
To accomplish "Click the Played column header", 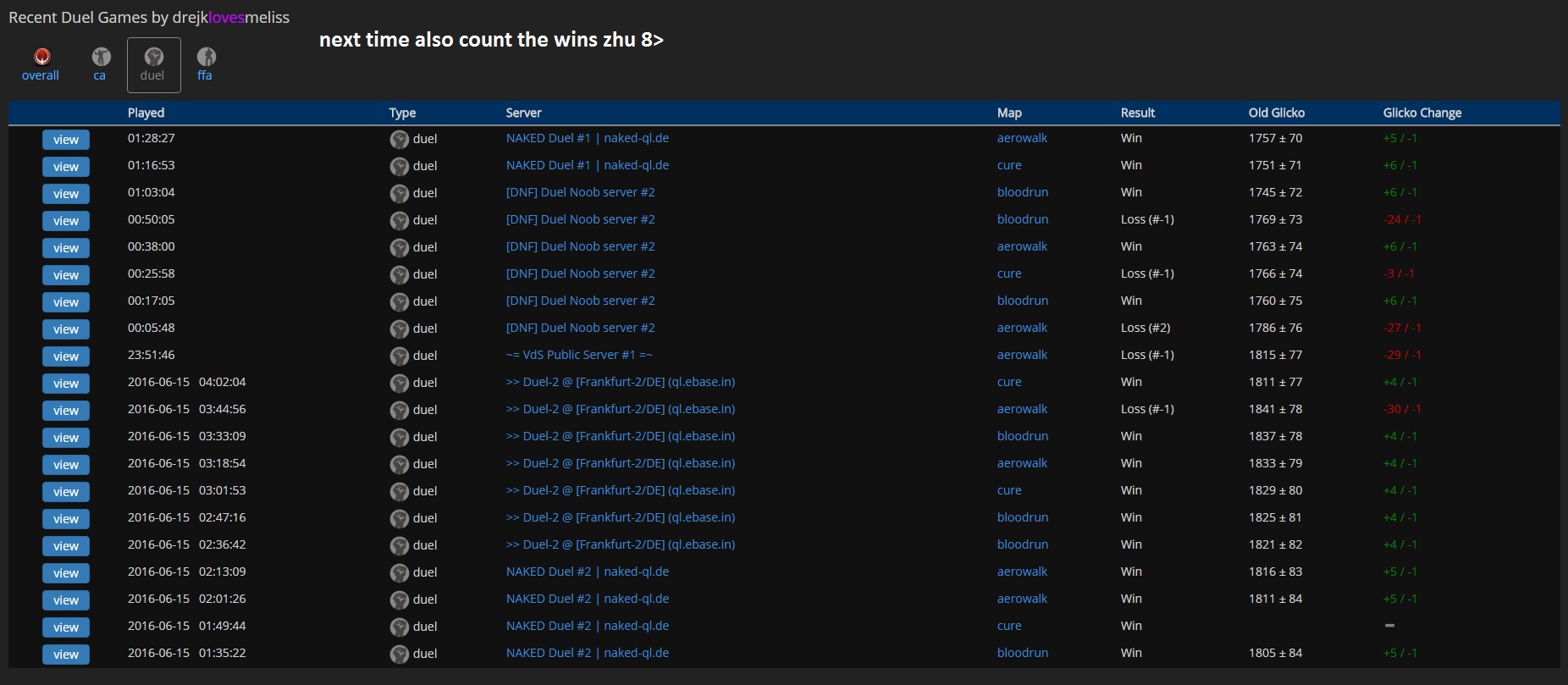I will 146,113.
